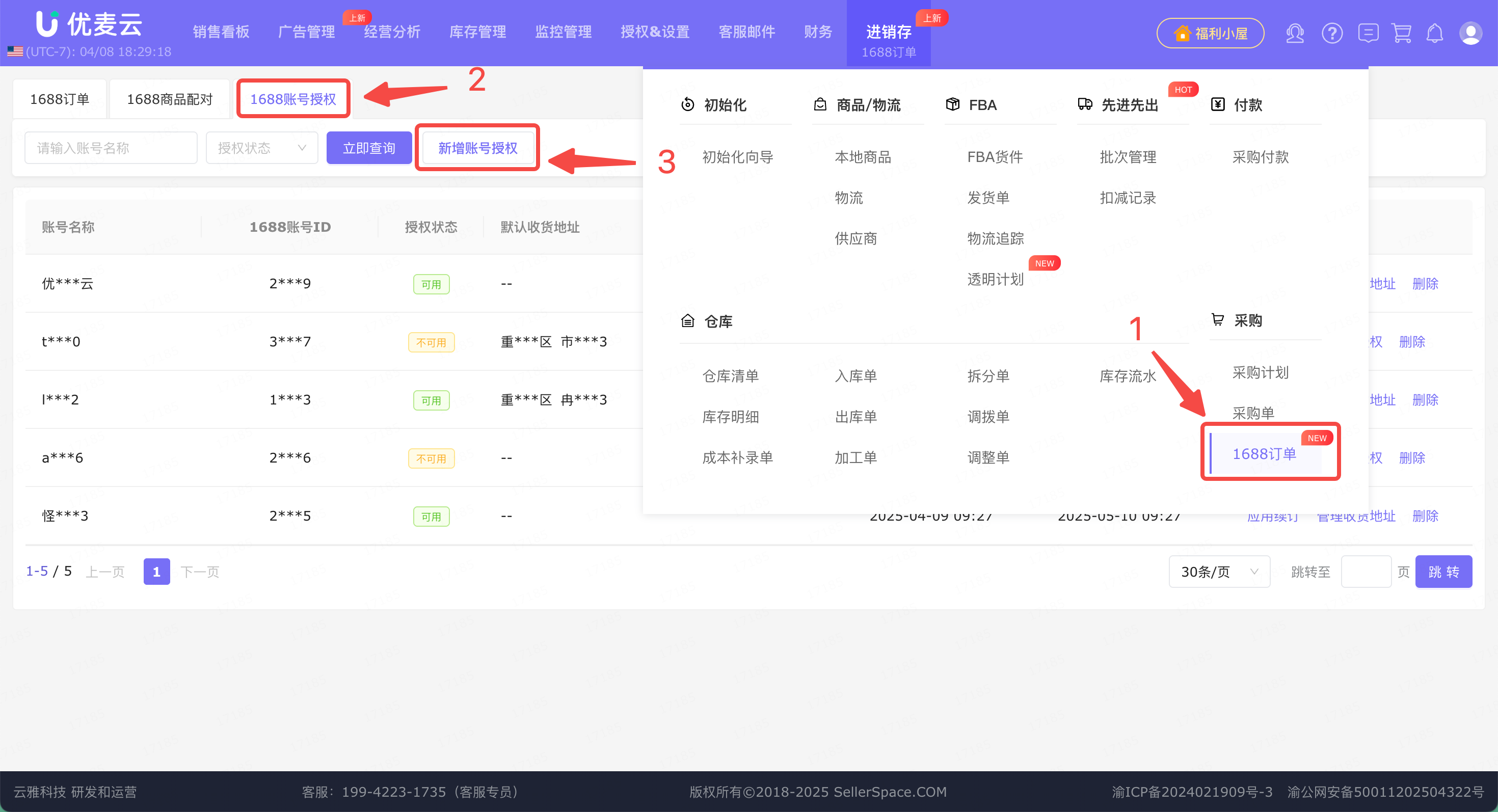The width and height of the screenshot is (1498, 812).
Task: Click the US flag timezone icon
Action: click(x=15, y=52)
